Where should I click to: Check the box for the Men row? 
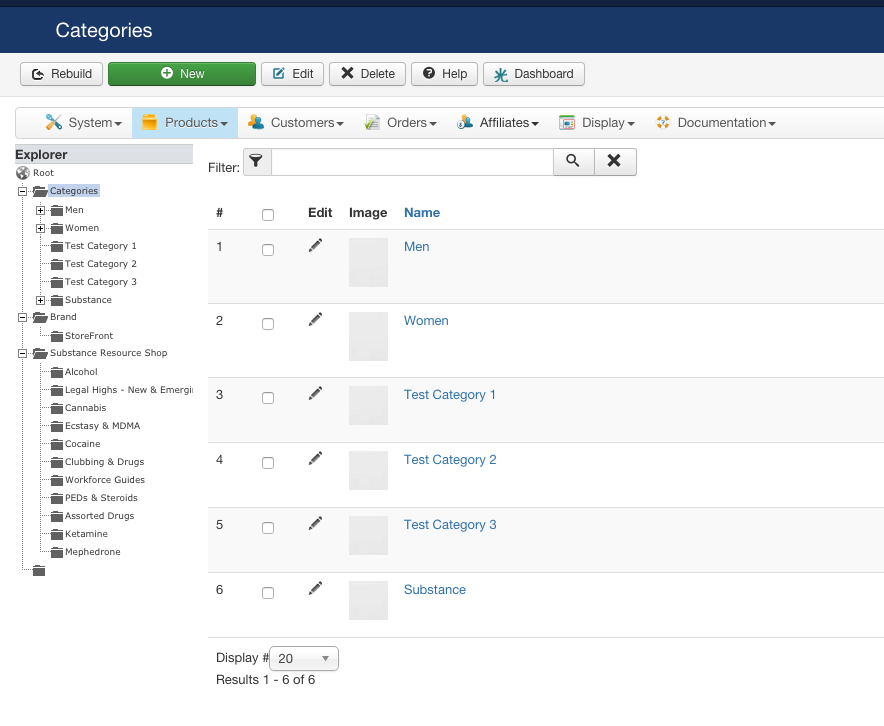point(268,250)
